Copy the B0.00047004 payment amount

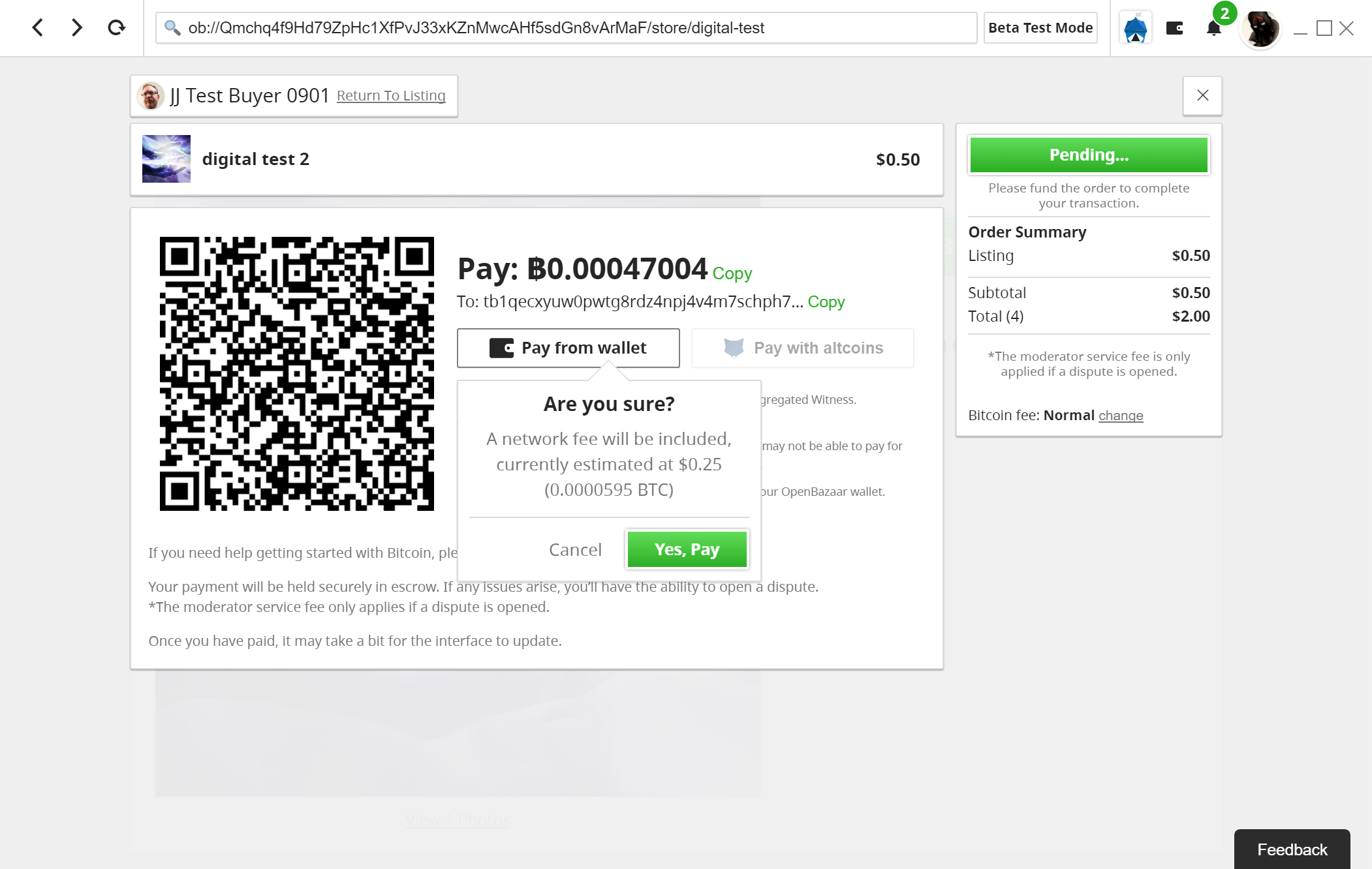(x=731, y=273)
